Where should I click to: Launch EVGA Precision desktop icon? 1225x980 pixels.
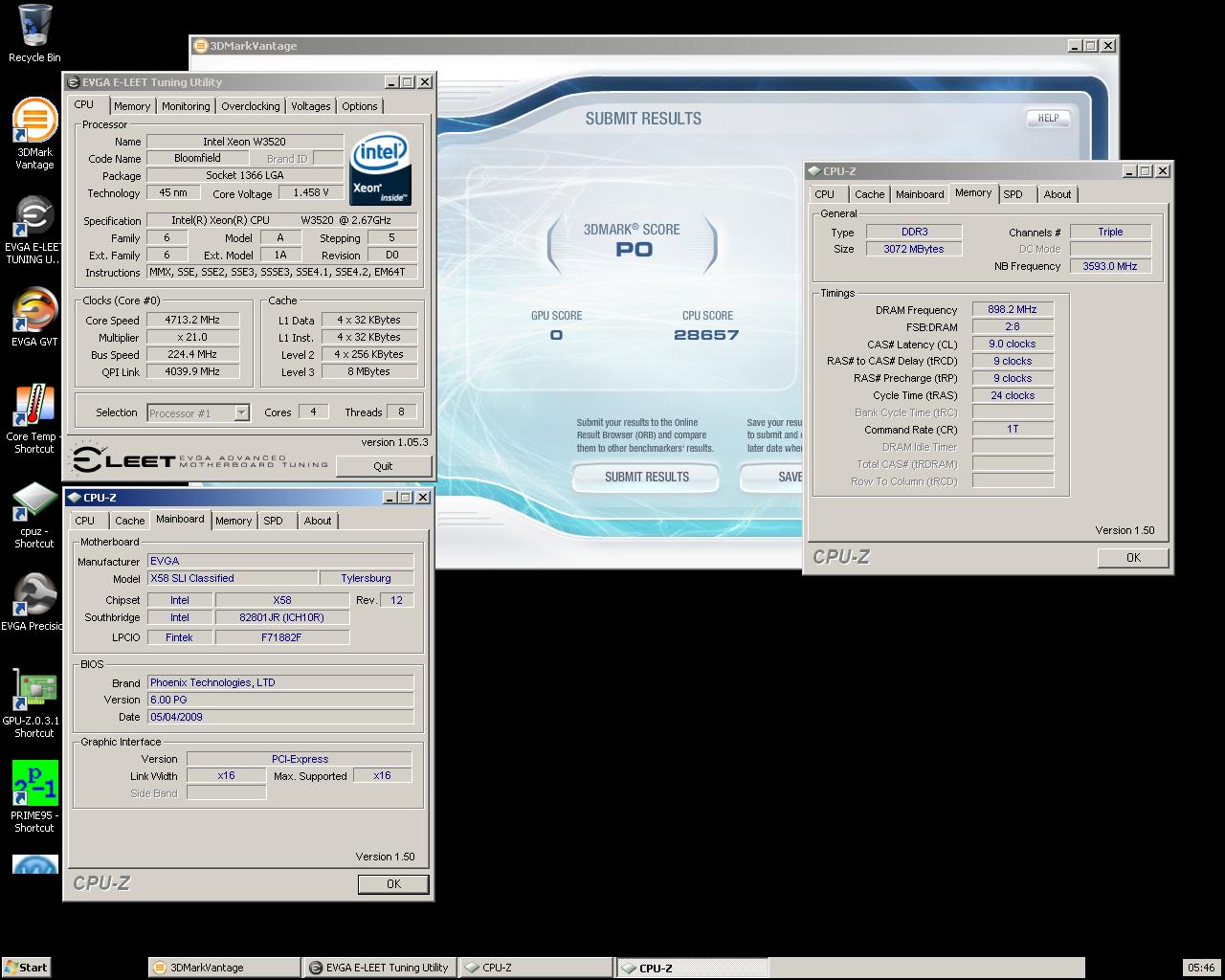(33, 602)
